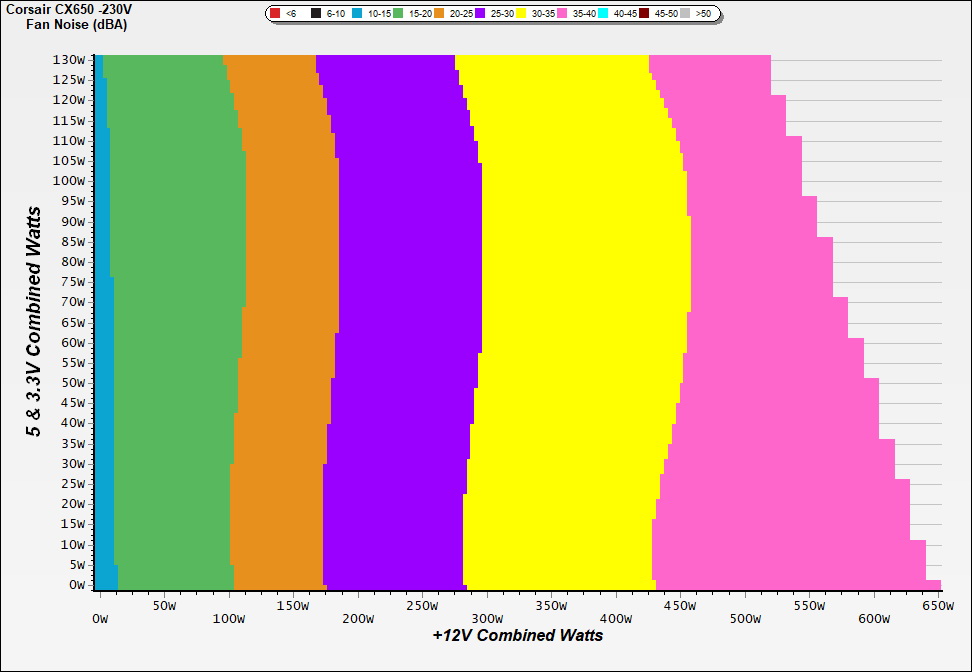Click the blue 10-15 legend swatch

[x=358, y=14]
